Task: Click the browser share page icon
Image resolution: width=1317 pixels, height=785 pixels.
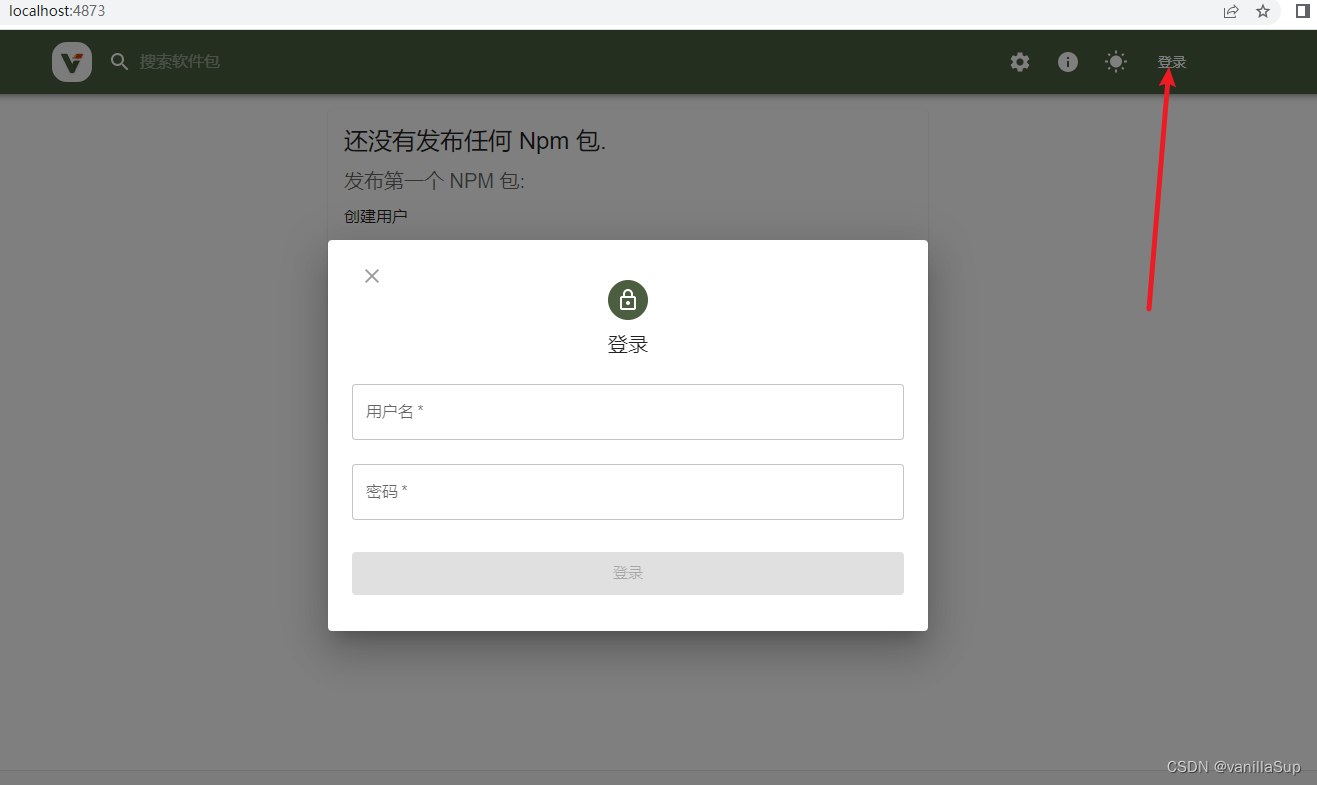Action: (x=1231, y=12)
